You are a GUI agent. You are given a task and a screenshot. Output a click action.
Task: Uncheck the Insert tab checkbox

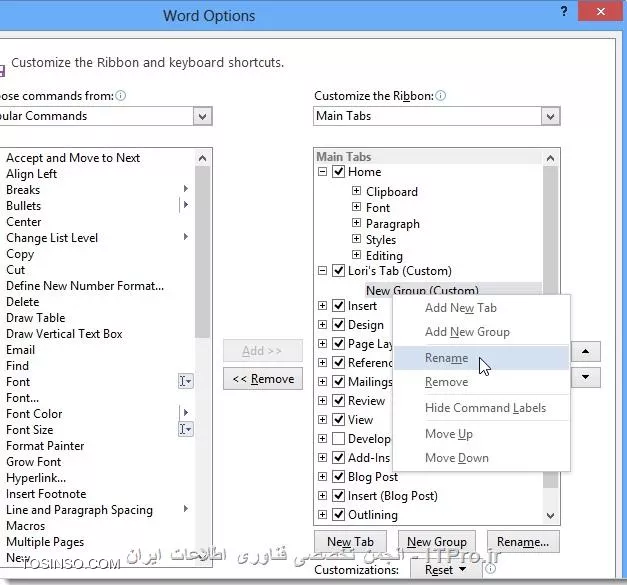338,305
